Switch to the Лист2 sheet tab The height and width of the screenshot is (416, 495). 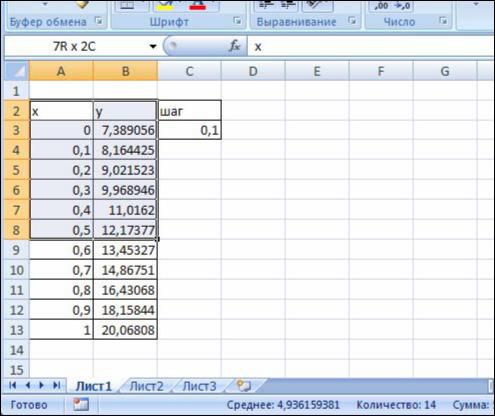(x=146, y=386)
